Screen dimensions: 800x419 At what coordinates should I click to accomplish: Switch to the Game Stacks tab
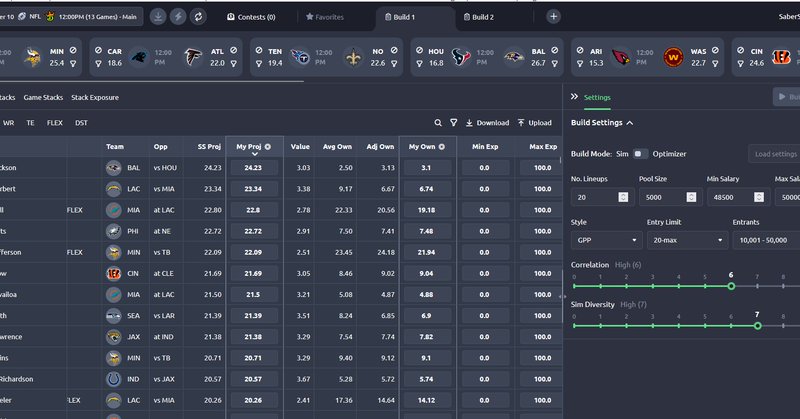click(x=43, y=97)
